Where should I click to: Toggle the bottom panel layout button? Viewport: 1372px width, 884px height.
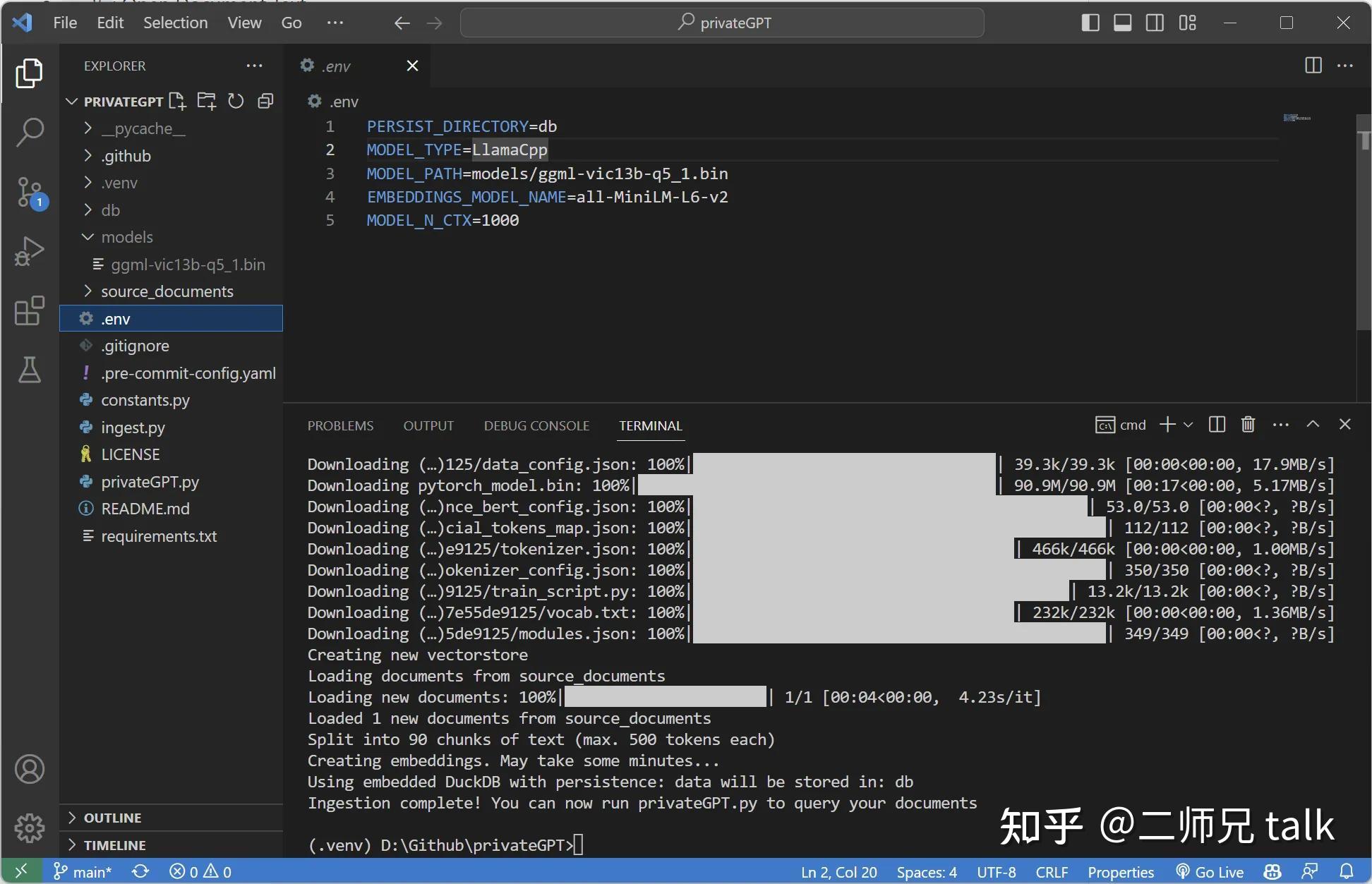coord(1122,23)
